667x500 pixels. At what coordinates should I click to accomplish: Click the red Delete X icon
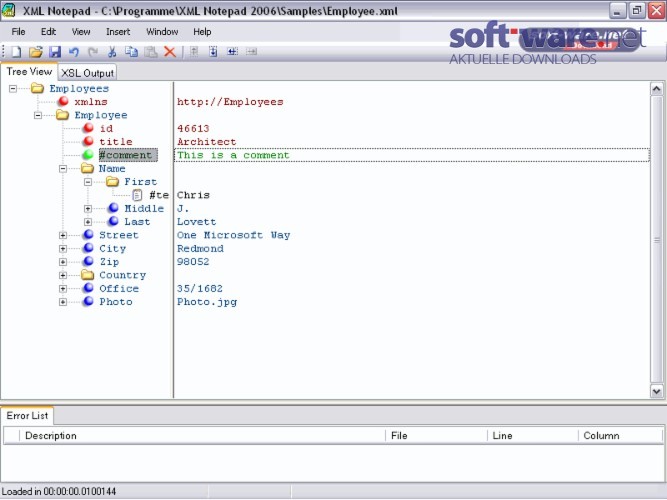[170, 52]
